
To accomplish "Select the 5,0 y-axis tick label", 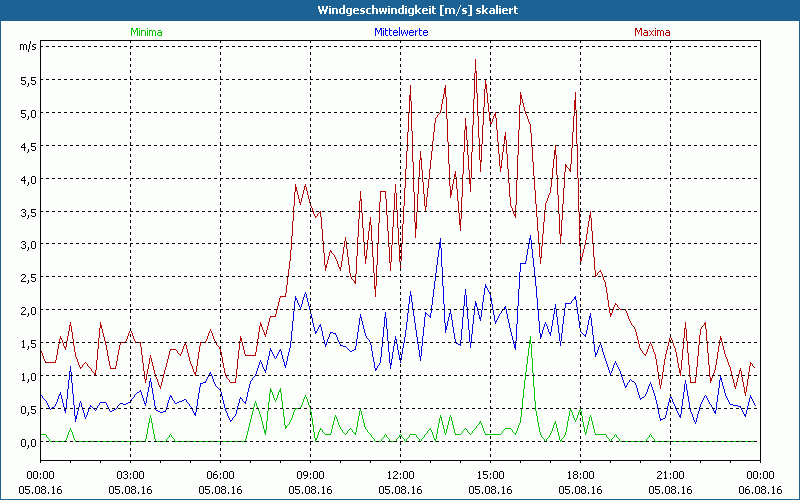I will tap(27, 113).
